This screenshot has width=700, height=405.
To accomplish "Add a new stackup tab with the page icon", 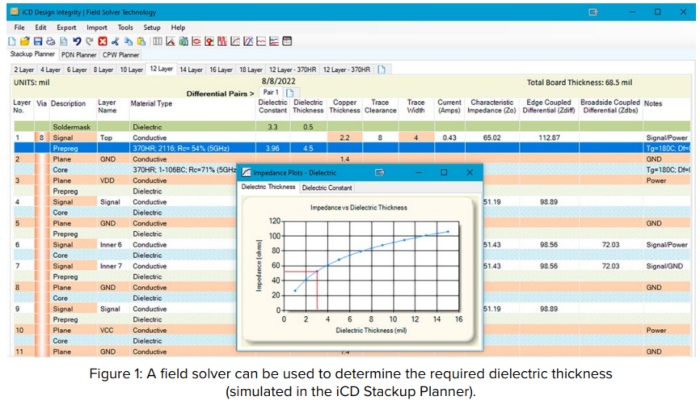I will coord(382,69).
